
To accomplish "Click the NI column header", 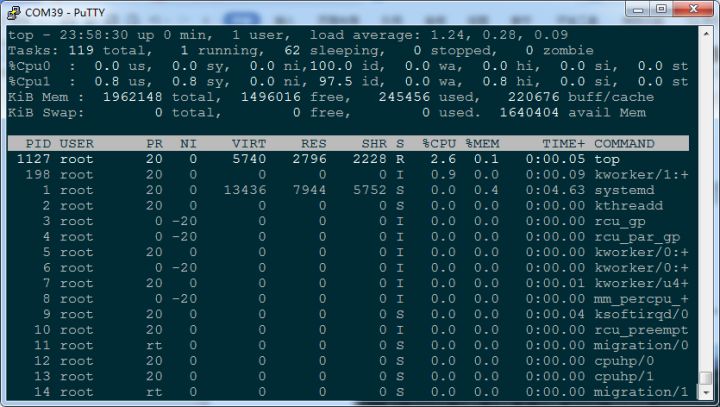I will tap(188, 144).
